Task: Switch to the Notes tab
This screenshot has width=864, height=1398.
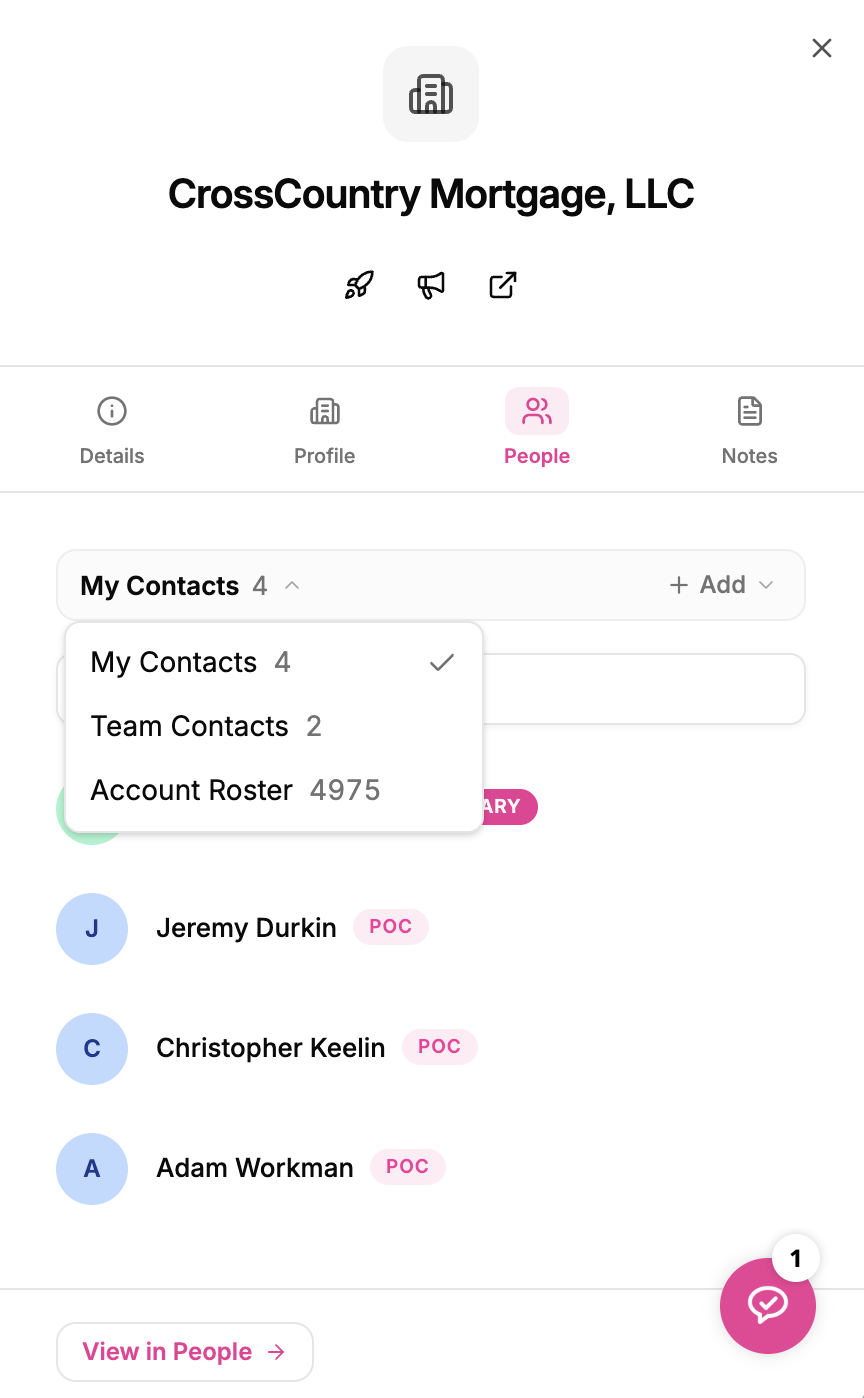Action: (750, 430)
